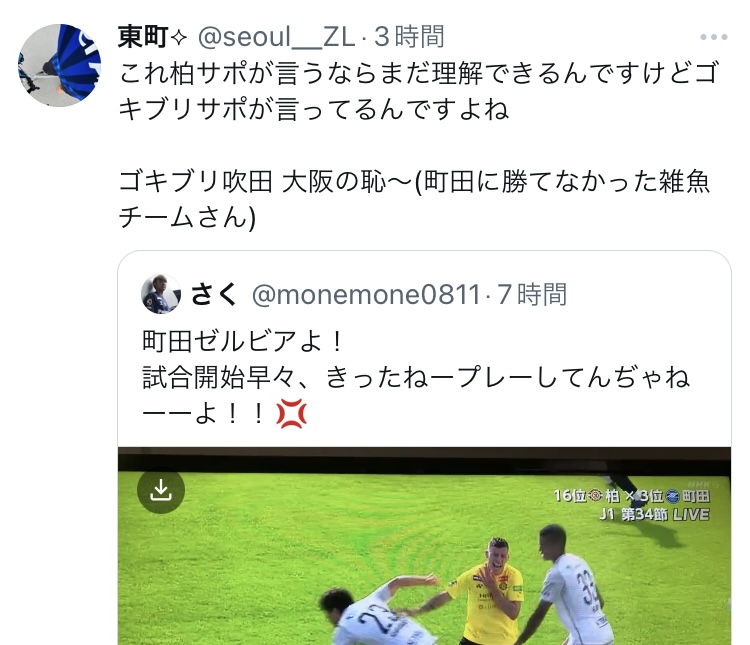The width and height of the screenshot is (750, 645).
Task: Open the 3時間 timestamp of main tweet
Action: pyautogui.click(x=409, y=37)
